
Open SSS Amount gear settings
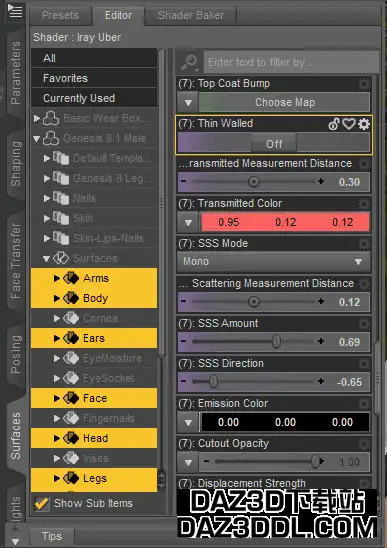364,324
